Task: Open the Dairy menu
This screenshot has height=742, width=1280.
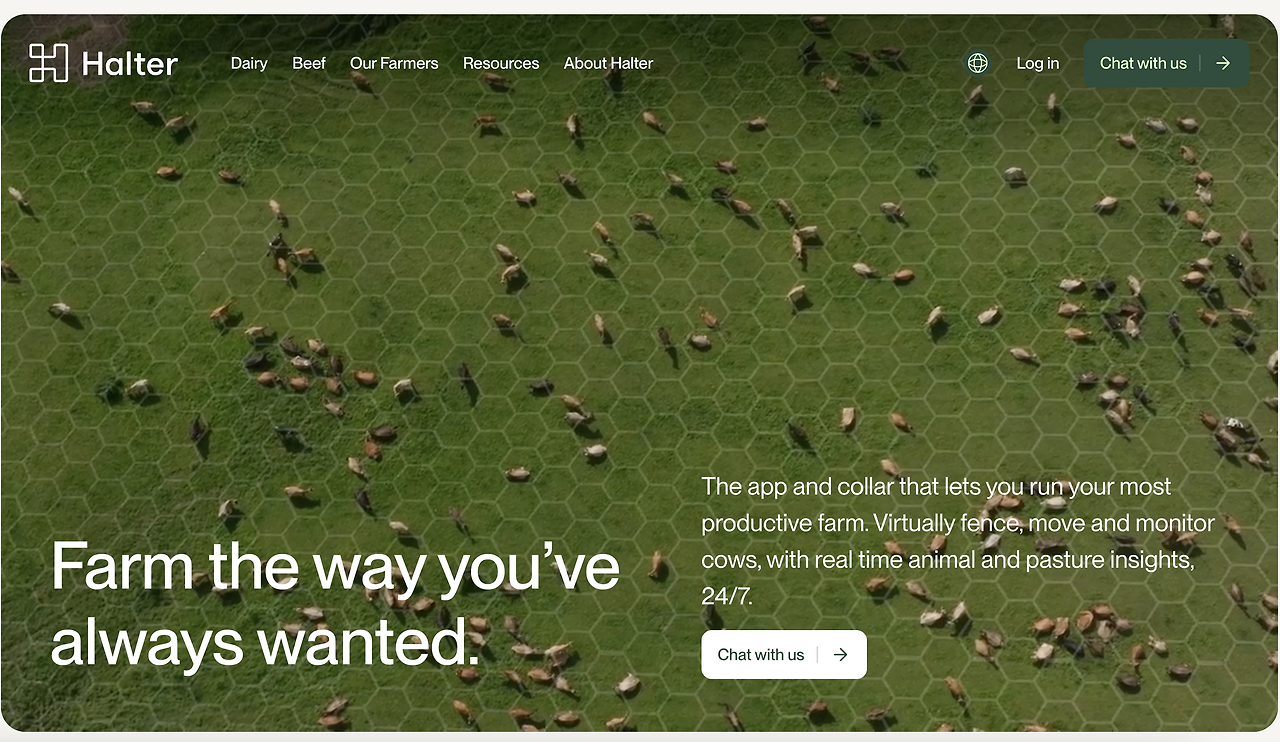Action: coord(249,63)
